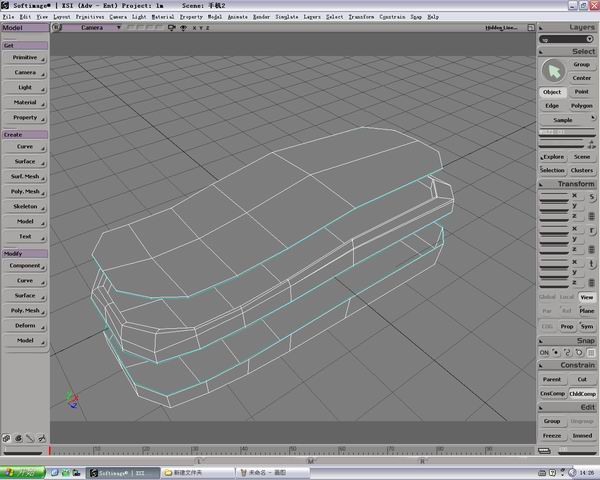This screenshot has width=600, height=480.
Task: Open the Constrain menu in menu bar
Action: [x=392, y=17]
